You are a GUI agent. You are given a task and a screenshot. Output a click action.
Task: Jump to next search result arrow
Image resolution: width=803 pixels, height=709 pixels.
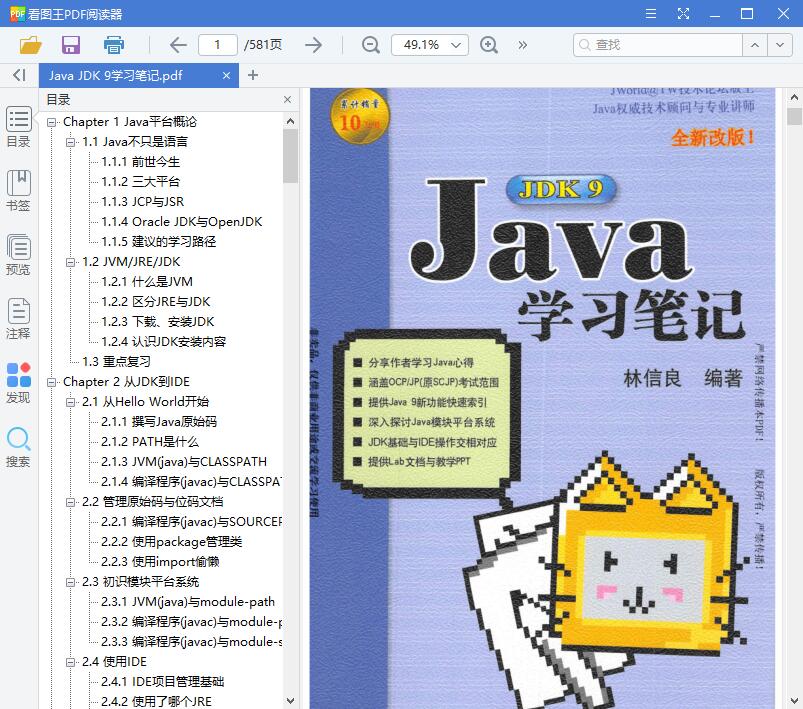(779, 45)
